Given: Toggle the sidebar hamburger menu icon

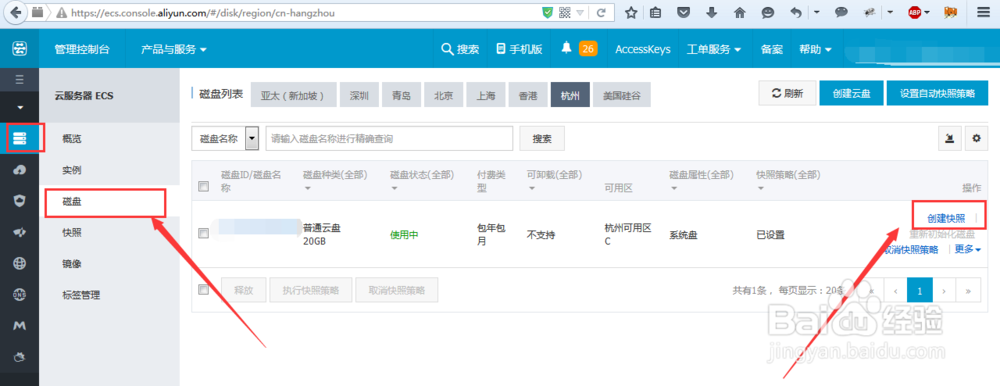Looking at the screenshot, I should coord(19,80).
